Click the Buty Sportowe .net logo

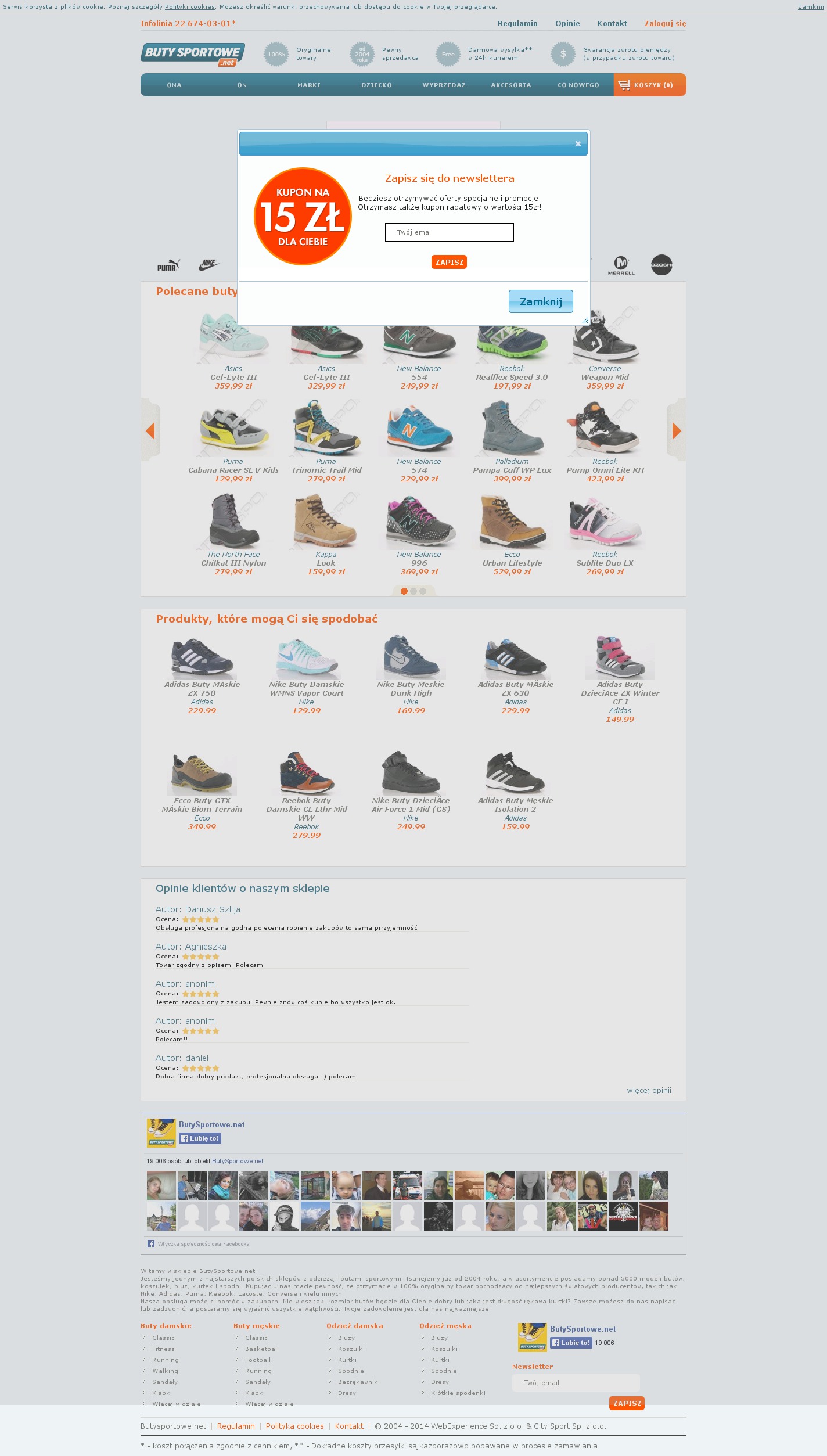[x=193, y=55]
